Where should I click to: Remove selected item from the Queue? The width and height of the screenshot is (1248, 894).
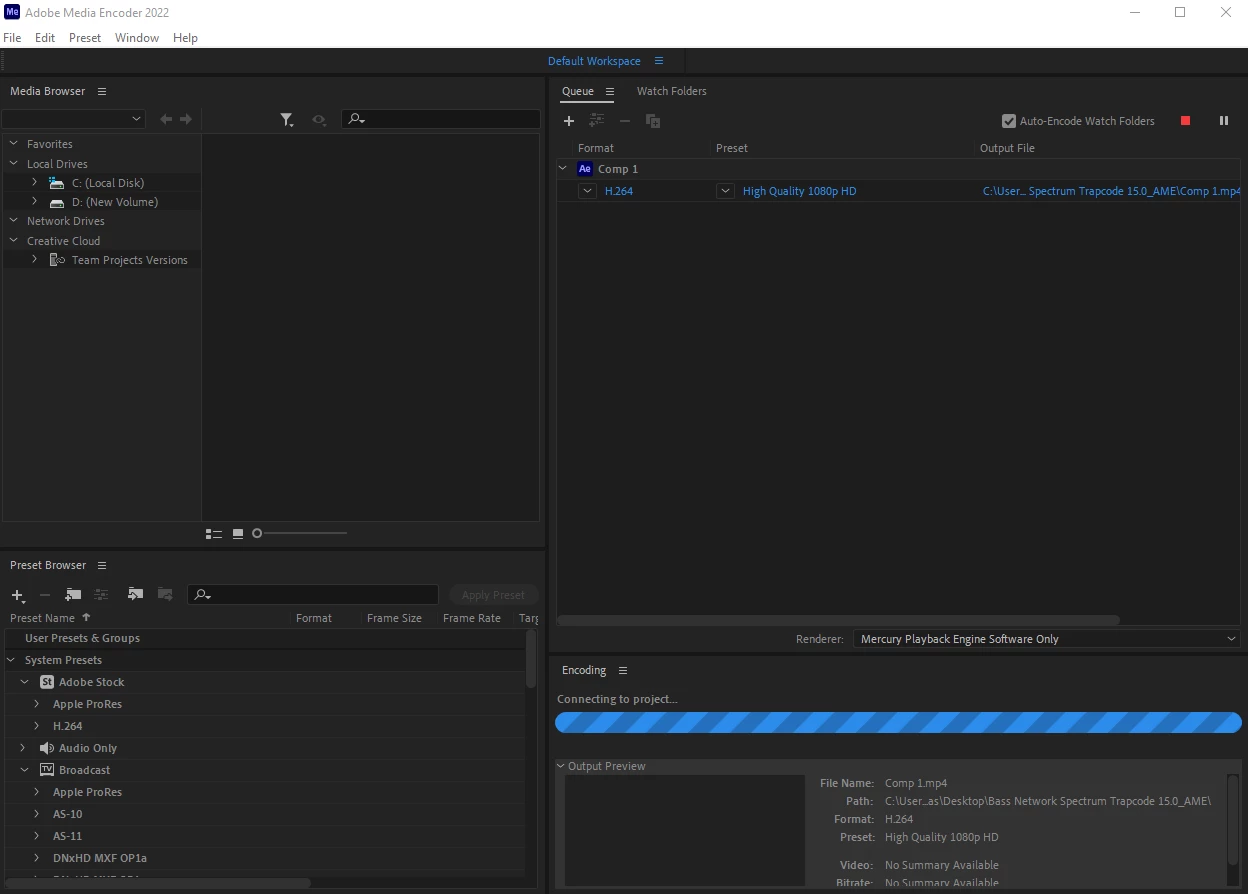625,121
